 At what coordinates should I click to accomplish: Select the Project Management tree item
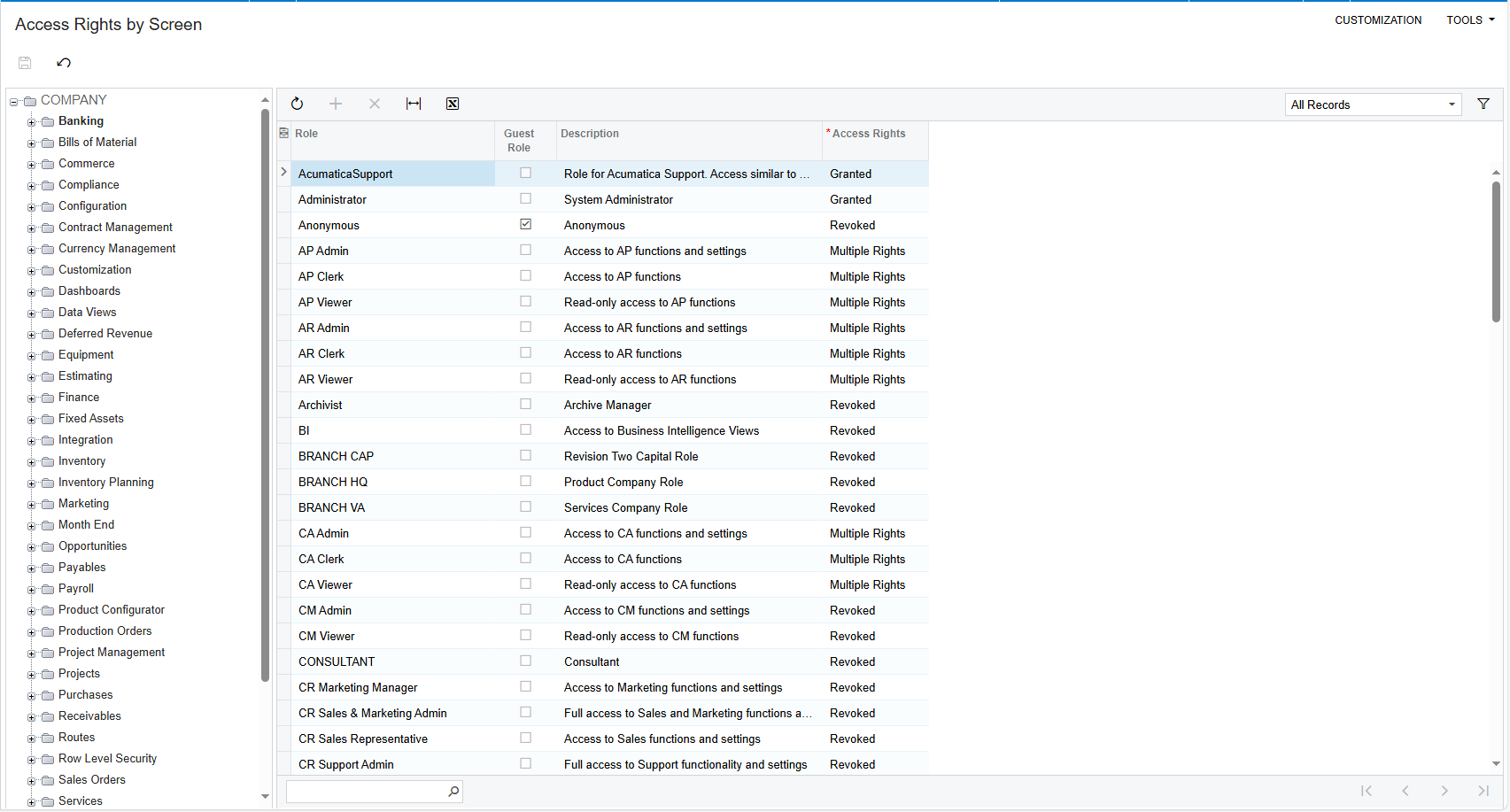(x=112, y=653)
